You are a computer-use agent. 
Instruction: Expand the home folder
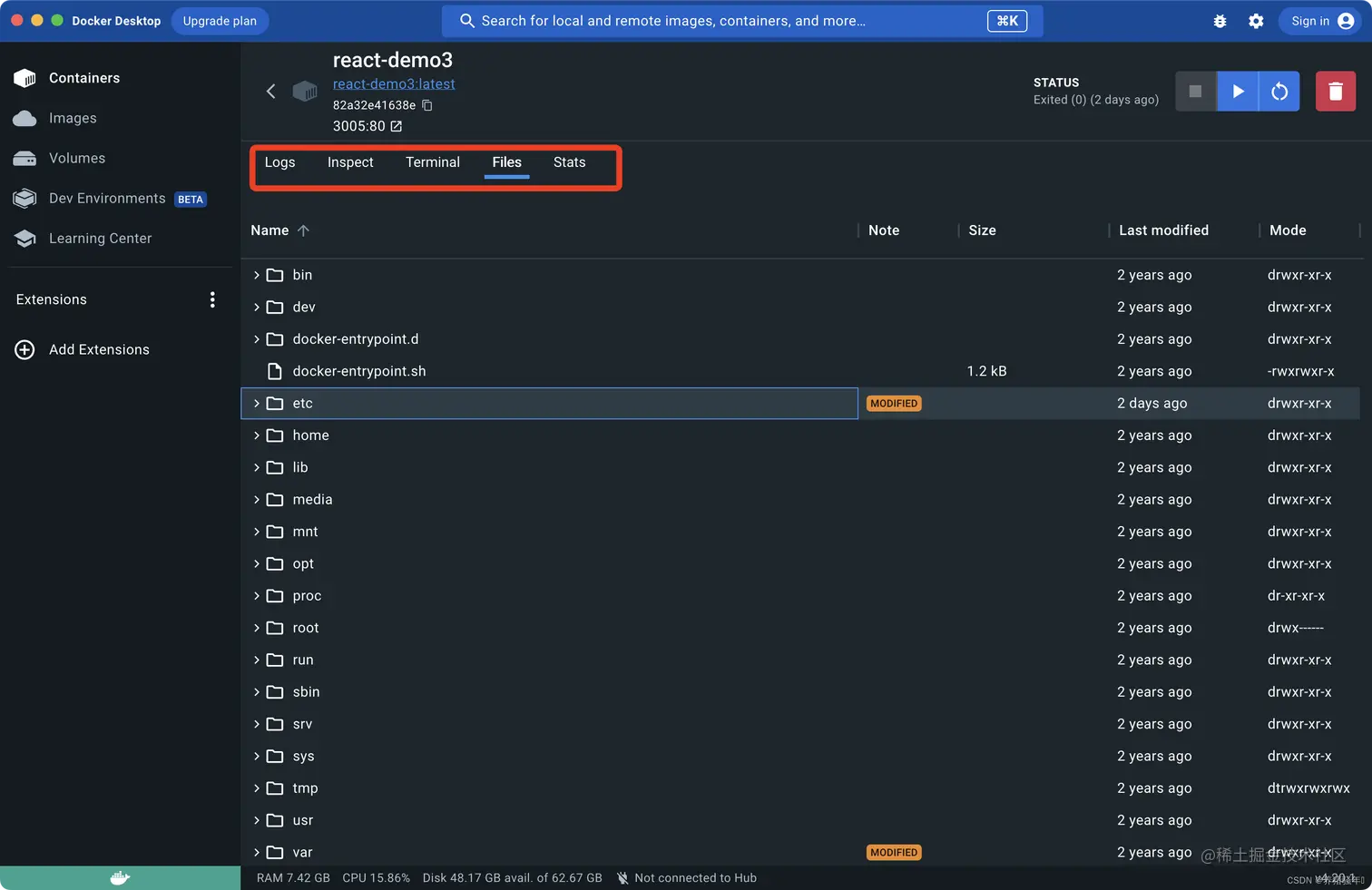pyautogui.click(x=257, y=435)
